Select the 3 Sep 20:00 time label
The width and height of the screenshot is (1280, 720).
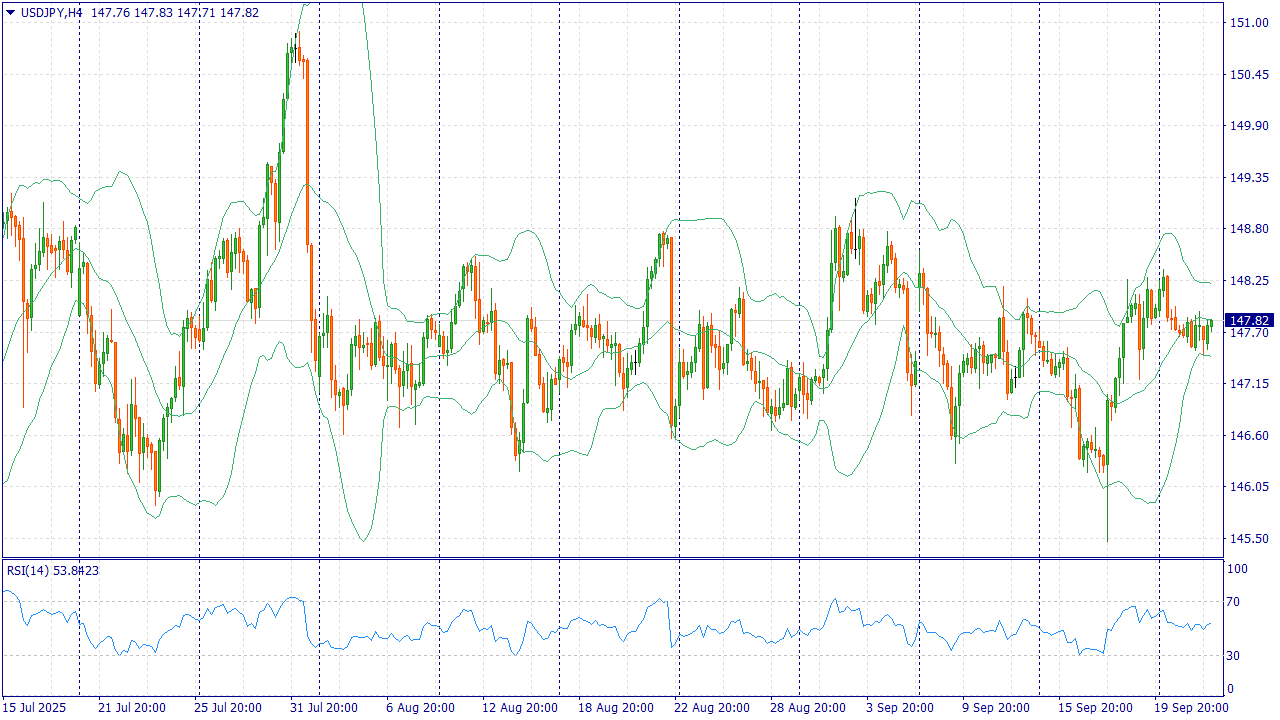point(900,708)
